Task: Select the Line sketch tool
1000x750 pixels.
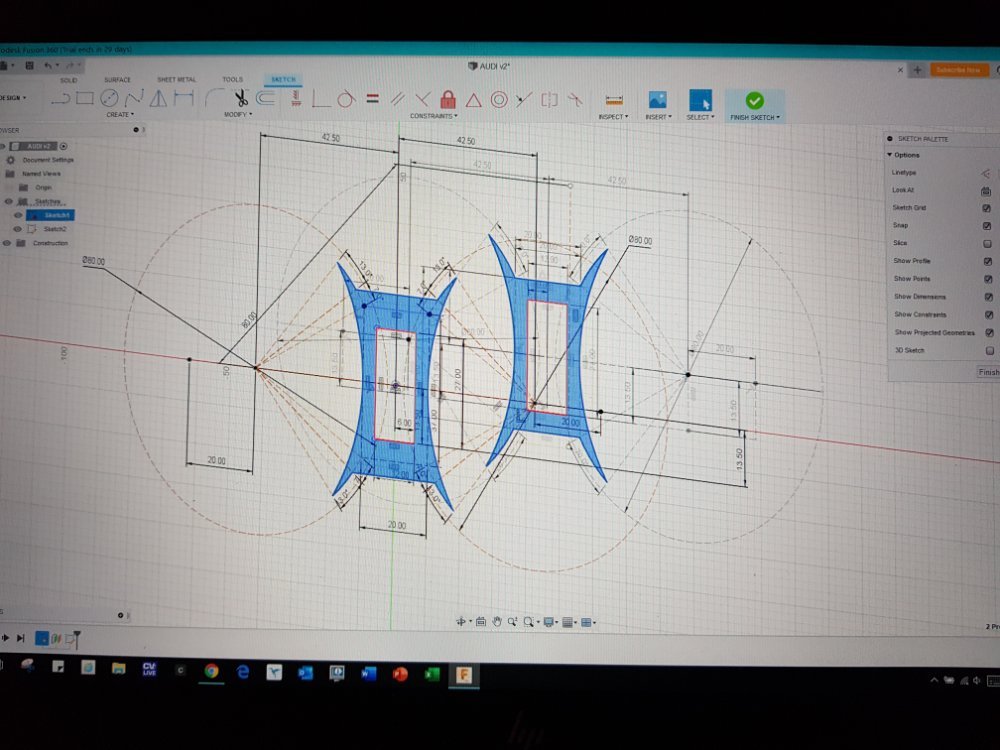Action: click(x=61, y=98)
